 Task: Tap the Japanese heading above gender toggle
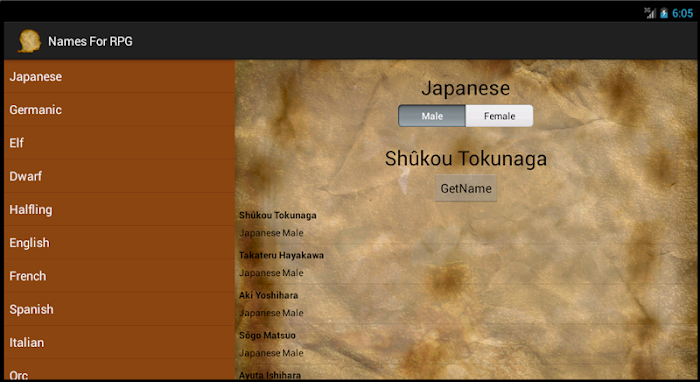tap(466, 88)
